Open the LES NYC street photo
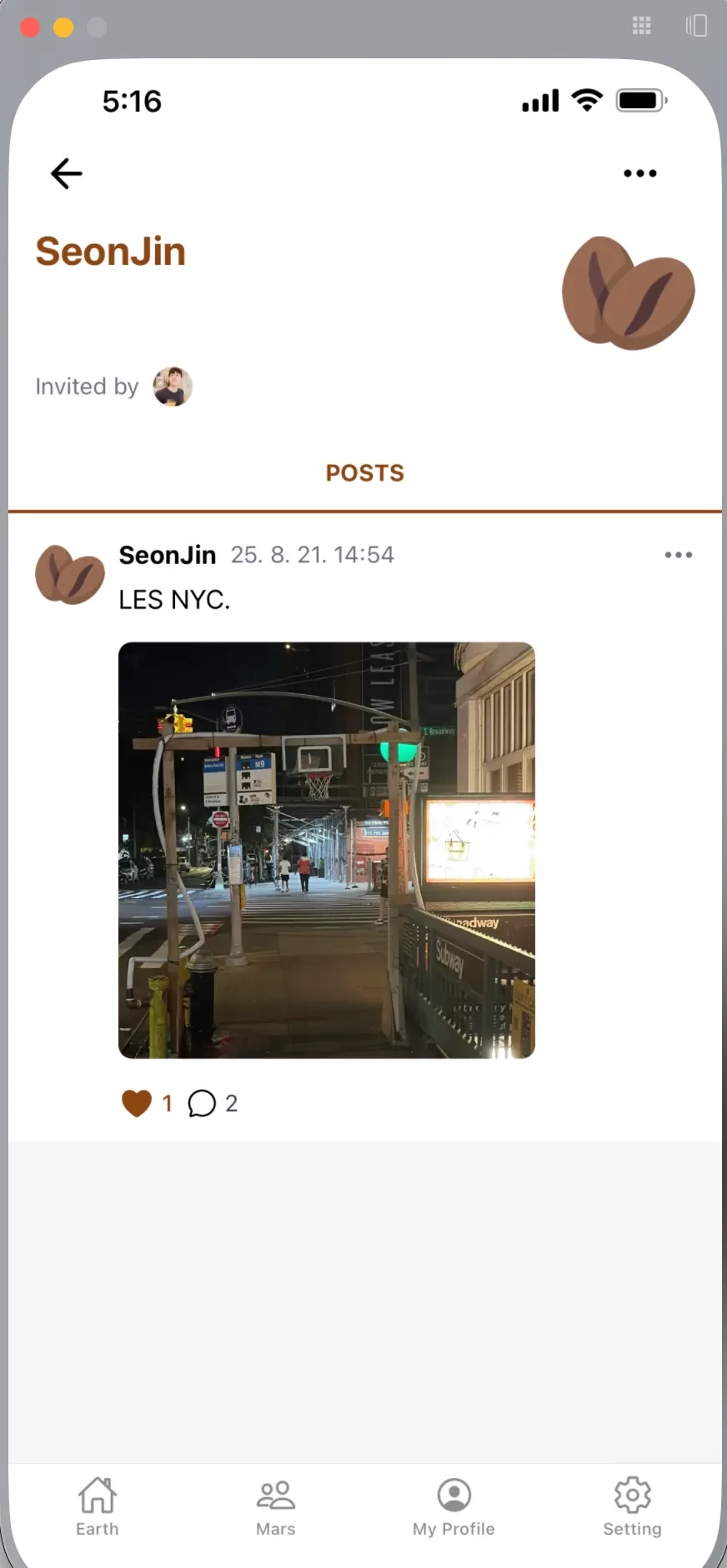 (327, 850)
